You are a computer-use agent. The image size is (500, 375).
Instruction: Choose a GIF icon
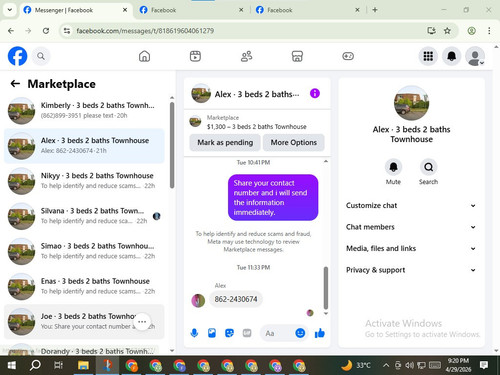coord(247,333)
